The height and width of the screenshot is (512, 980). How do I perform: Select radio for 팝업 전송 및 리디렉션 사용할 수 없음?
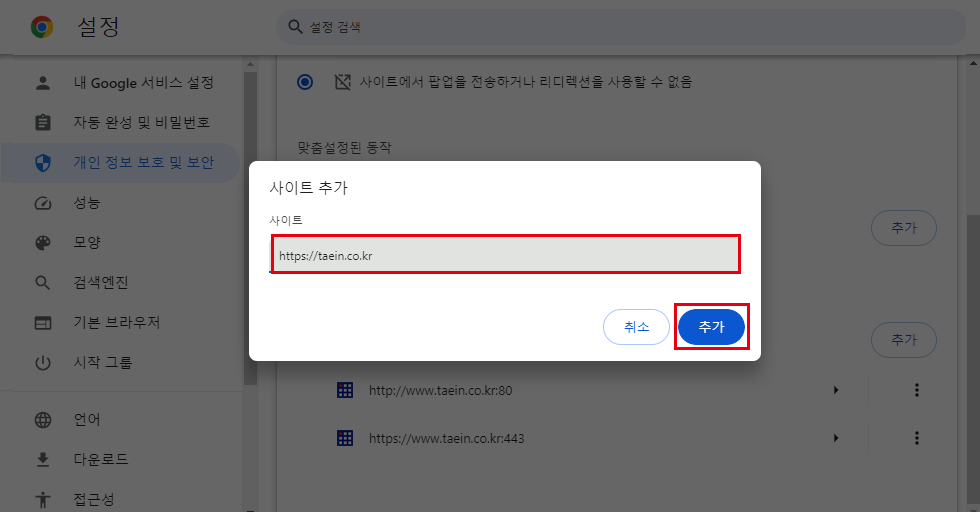click(x=305, y=82)
